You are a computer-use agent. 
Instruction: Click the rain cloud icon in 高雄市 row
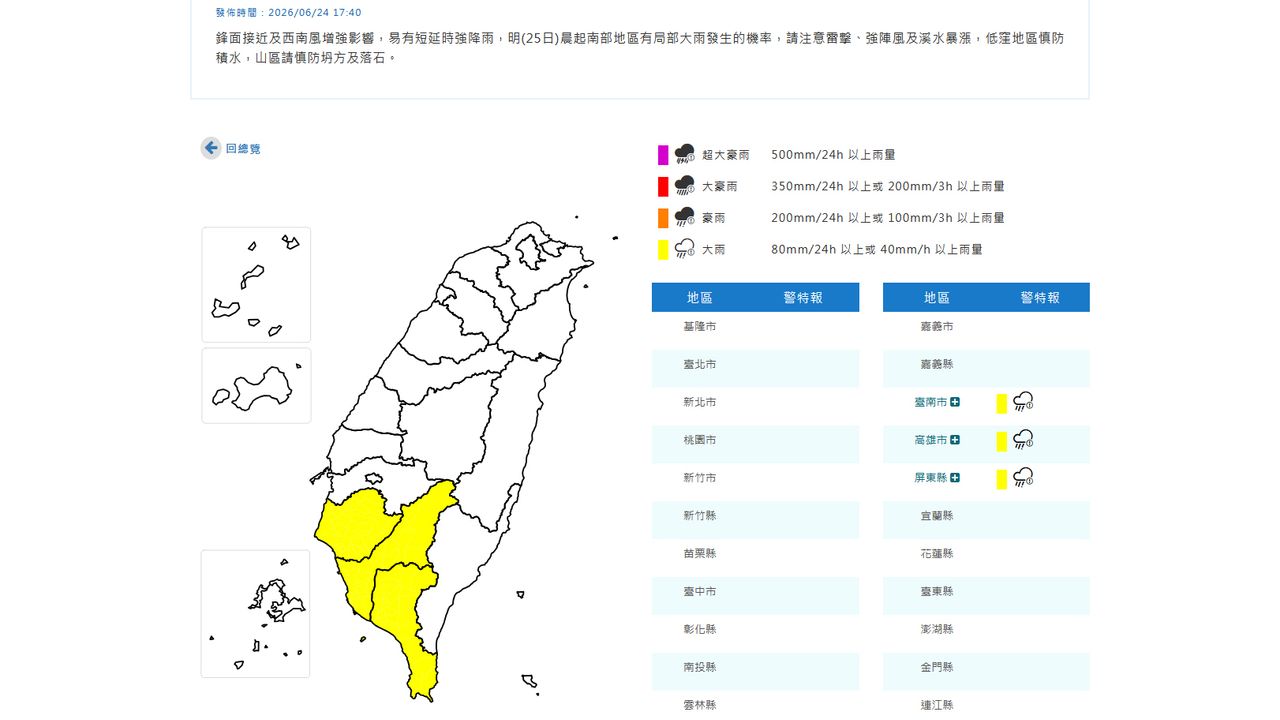1022,440
